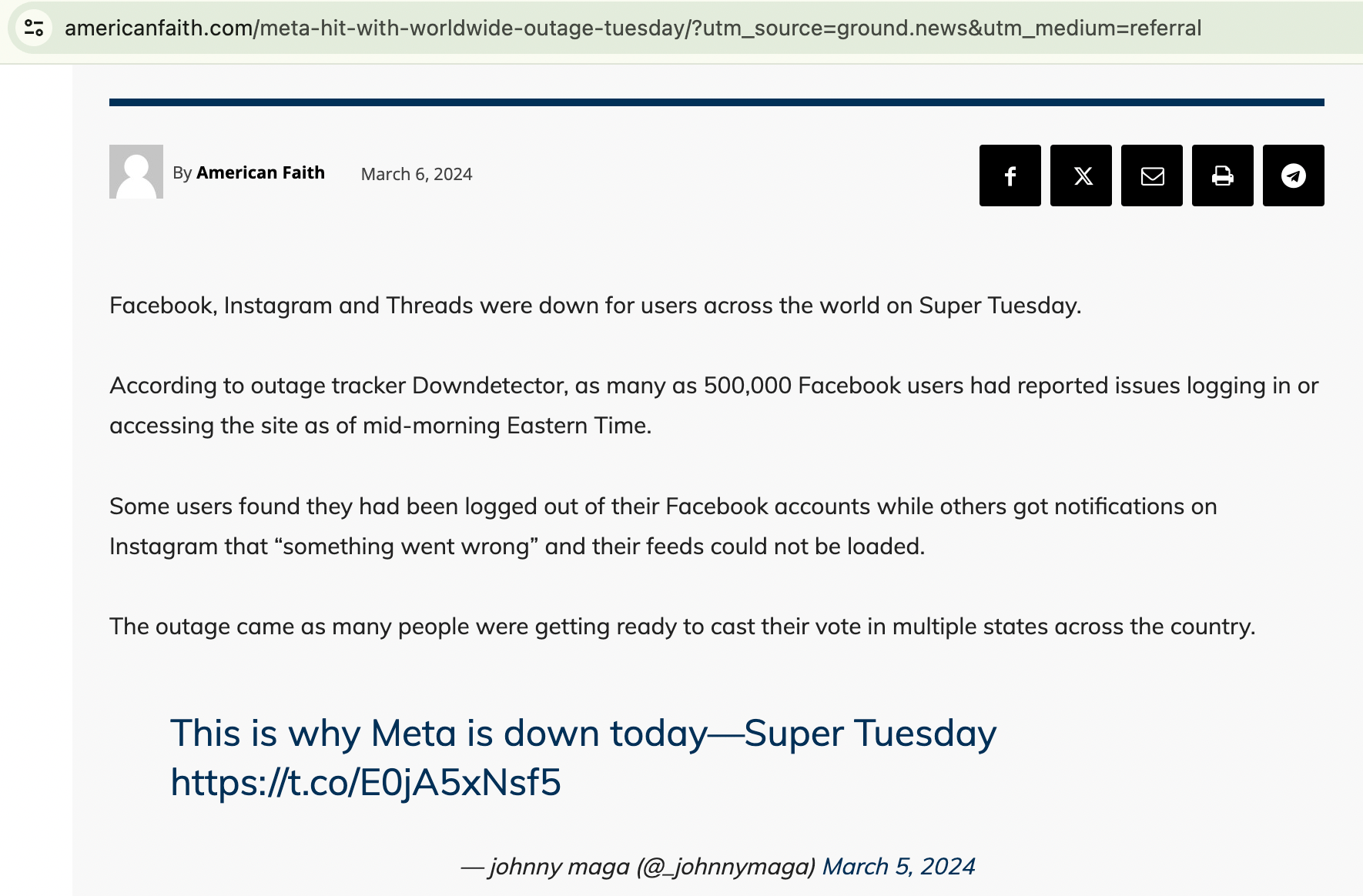Follow the t.co/E0jA5xNsf5 tweet link

366,782
